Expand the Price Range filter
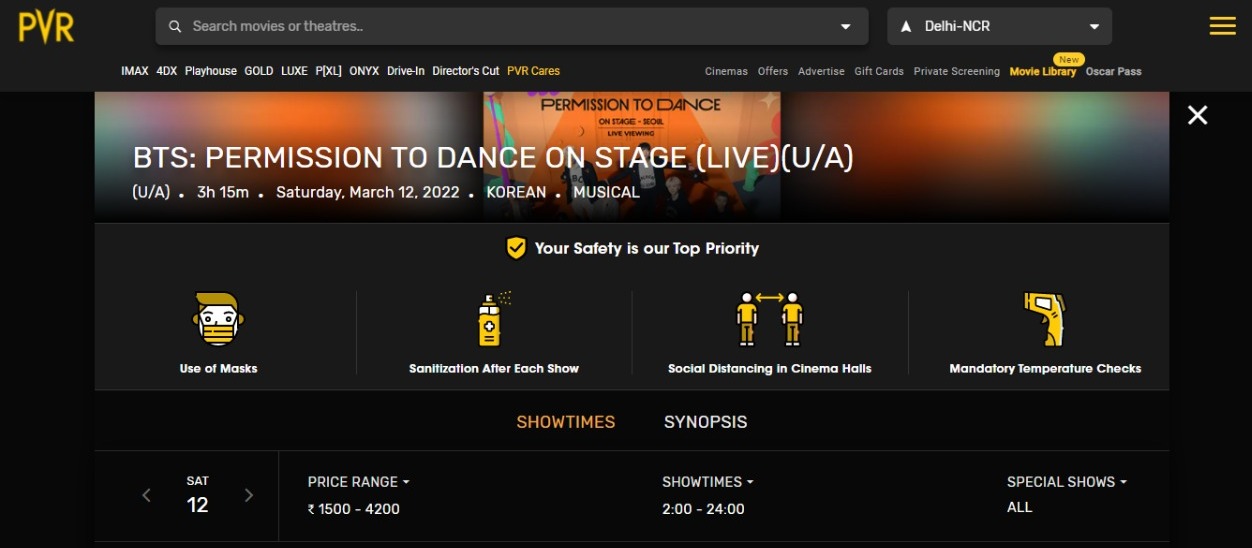 [358, 482]
